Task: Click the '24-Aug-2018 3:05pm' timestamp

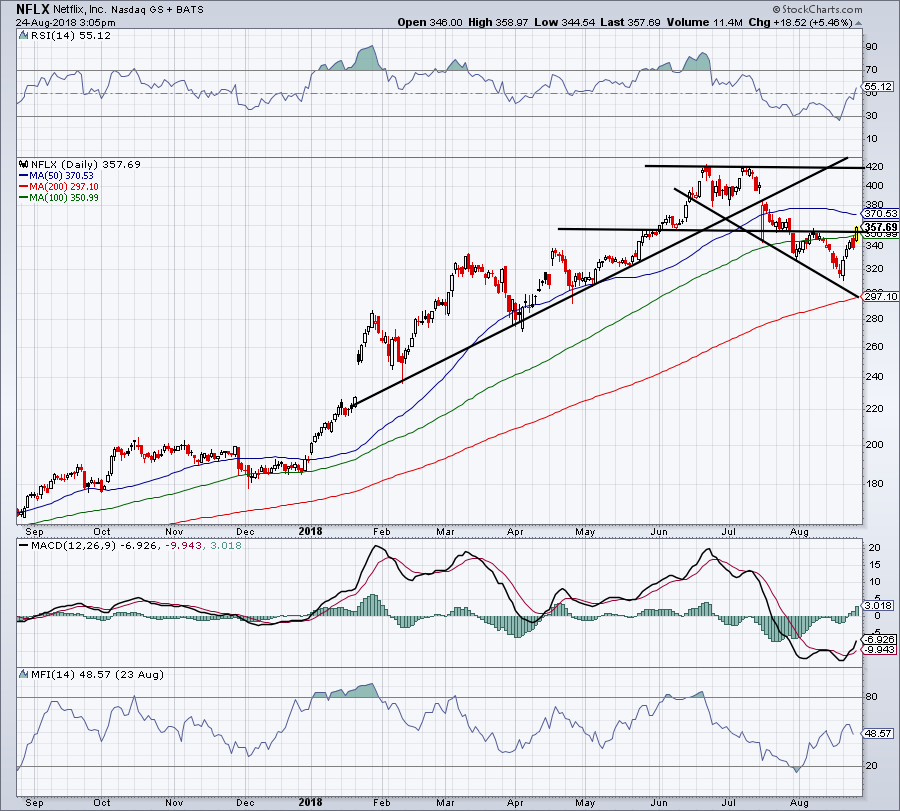Action: [x=65, y=23]
